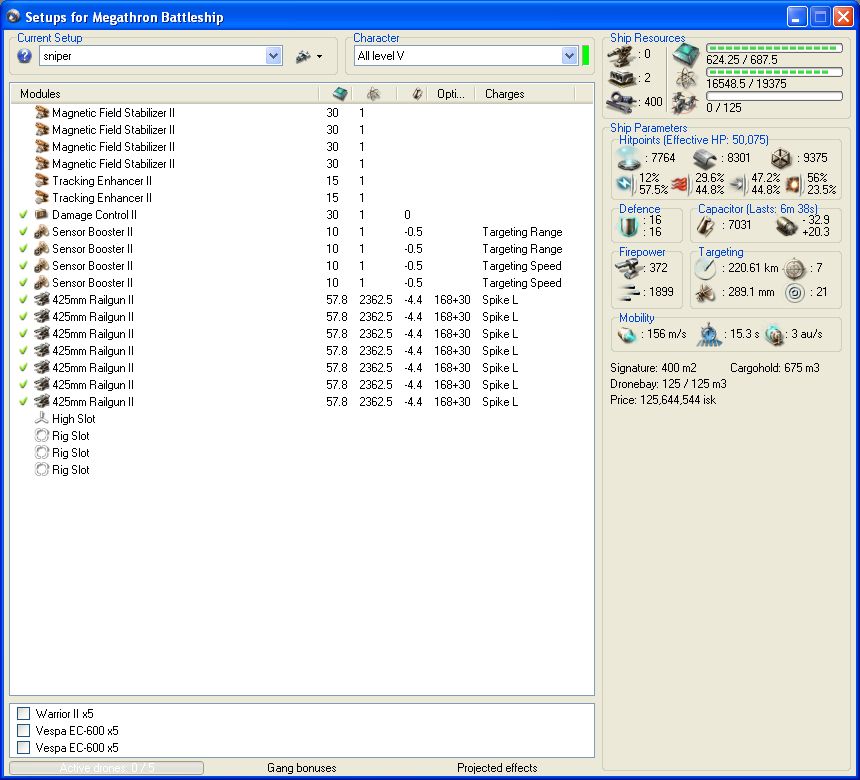The image size is (860, 780).
Task: Click the Opti... column header
Action: (451, 94)
